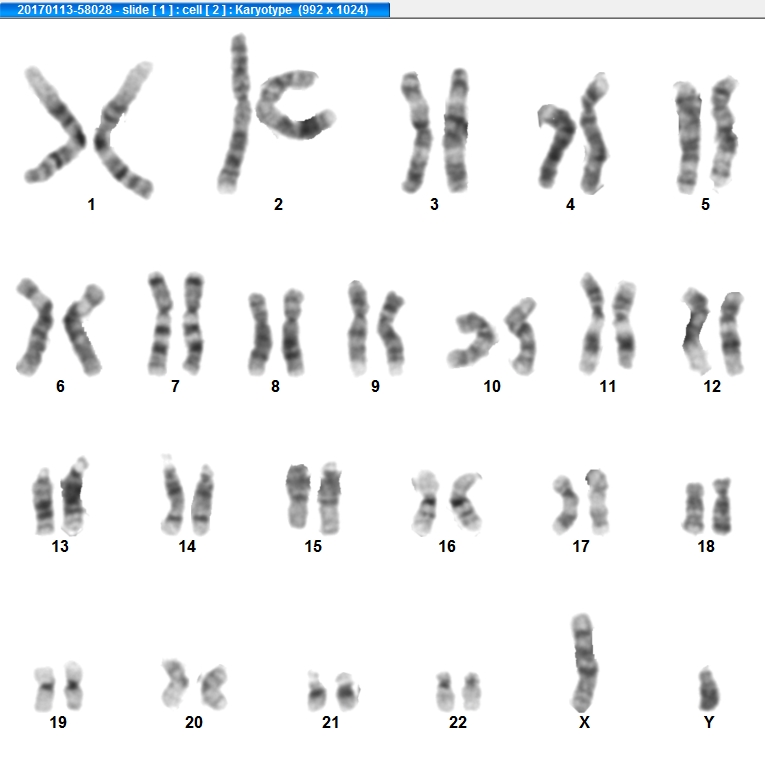765x767 pixels.
Task: Click the label '8' below its chromosomes
Action: pos(275,386)
